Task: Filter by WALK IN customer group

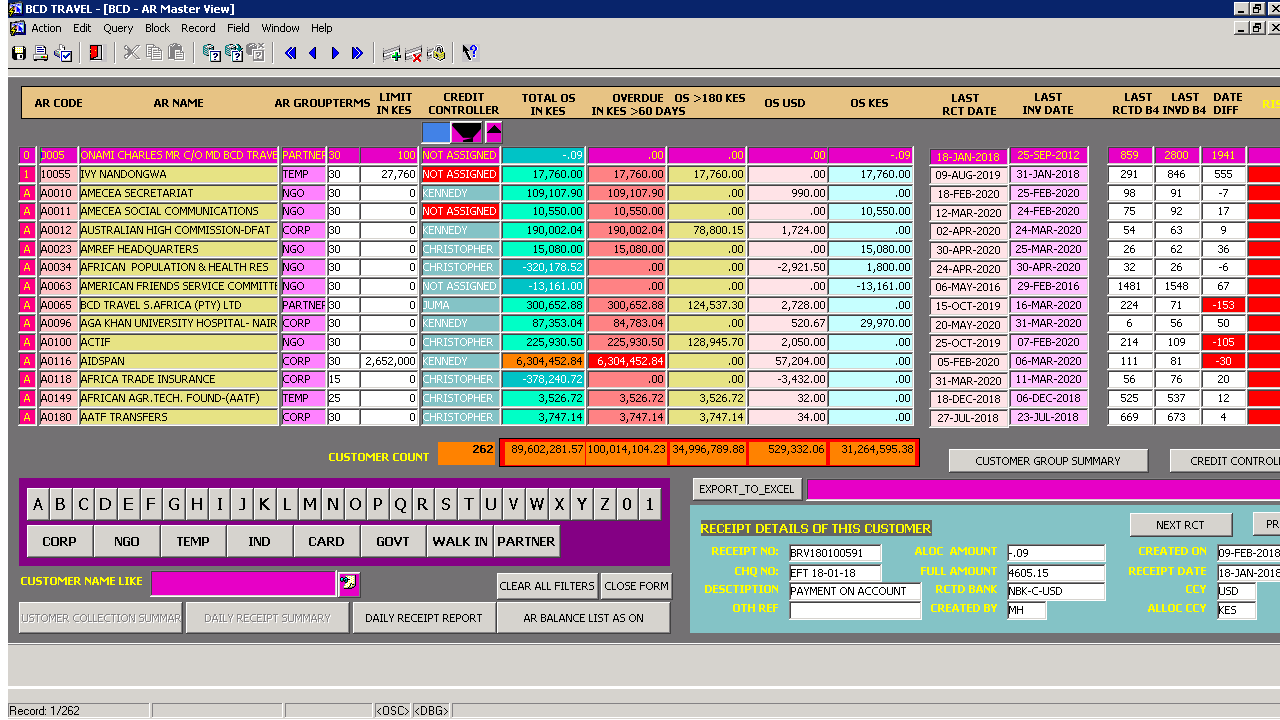Action: [x=460, y=541]
